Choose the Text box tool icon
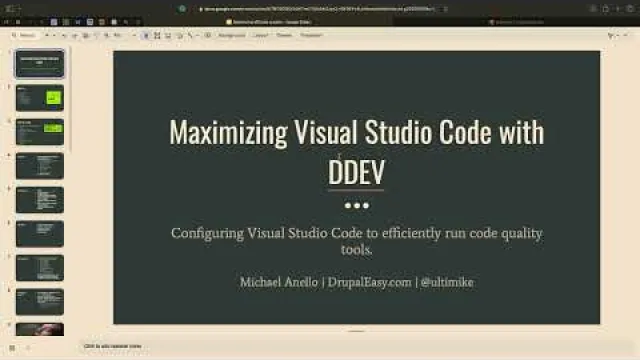The height and width of the screenshot is (360, 640). (x=157, y=36)
